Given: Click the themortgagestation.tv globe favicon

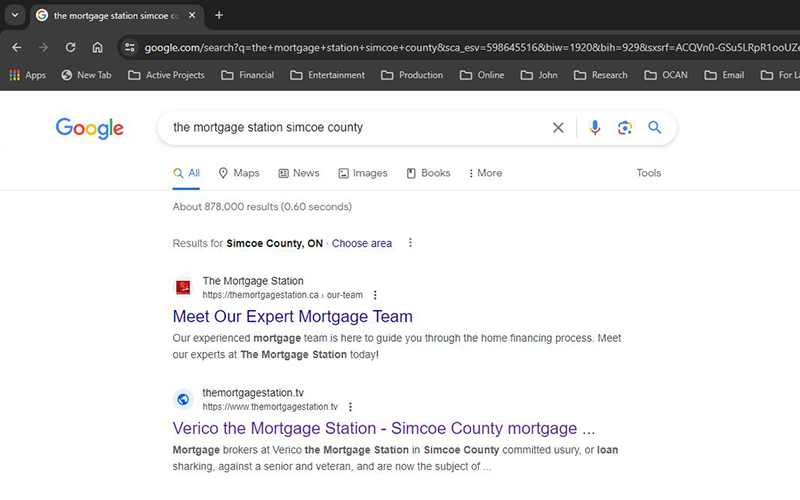Looking at the screenshot, I should (183, 399).
